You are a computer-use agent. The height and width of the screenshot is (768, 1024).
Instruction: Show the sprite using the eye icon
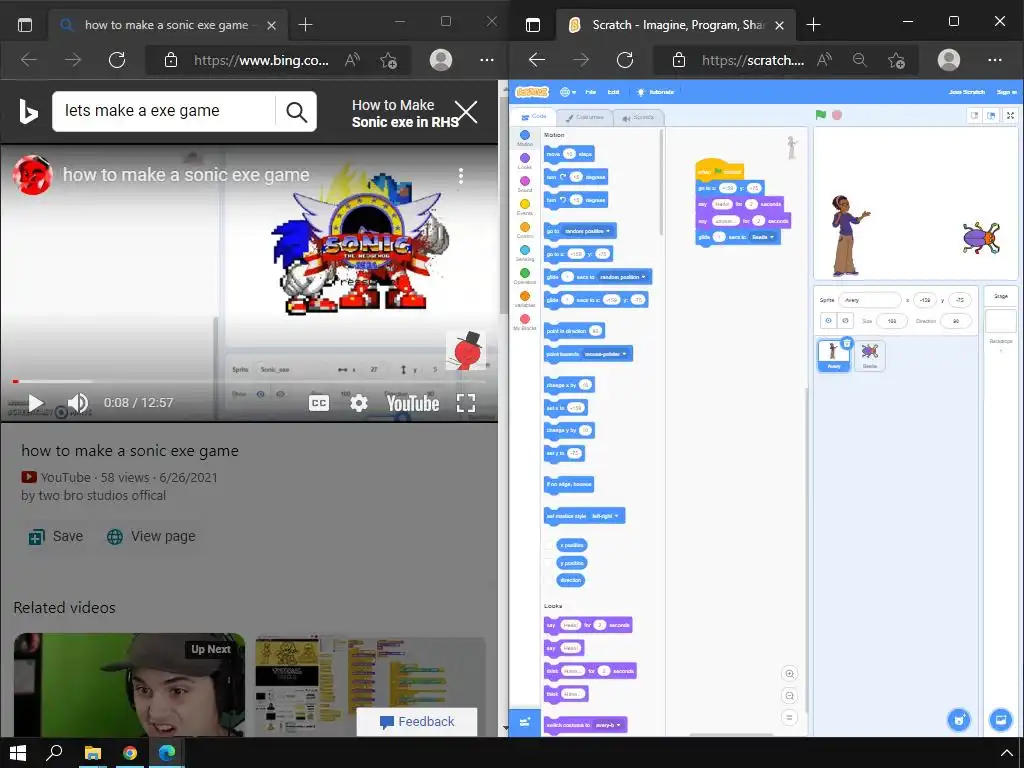(828, 321)
